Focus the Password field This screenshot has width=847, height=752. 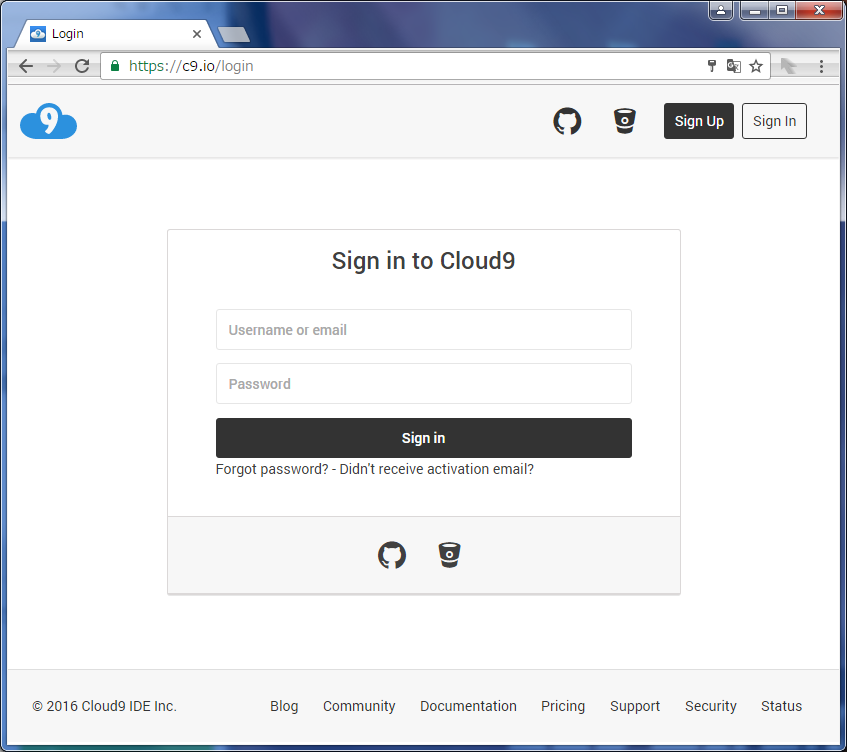tap(424, 384)
